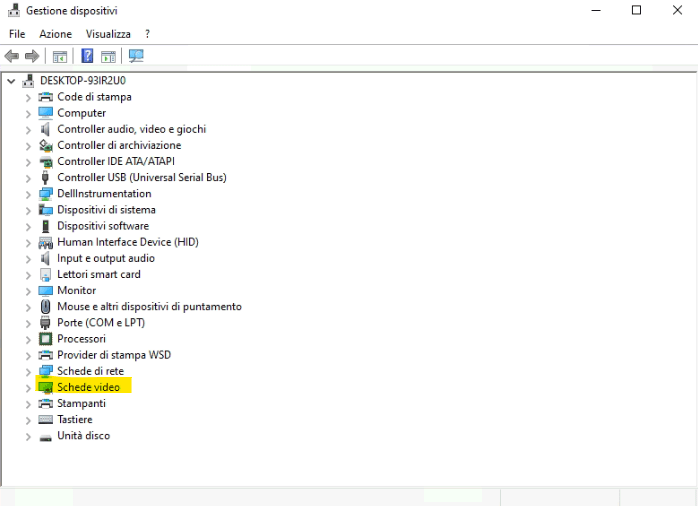This screenshot has height=506, width=698.
Task: Click the show/hide console tree icon
Action: tap(60, 56)
